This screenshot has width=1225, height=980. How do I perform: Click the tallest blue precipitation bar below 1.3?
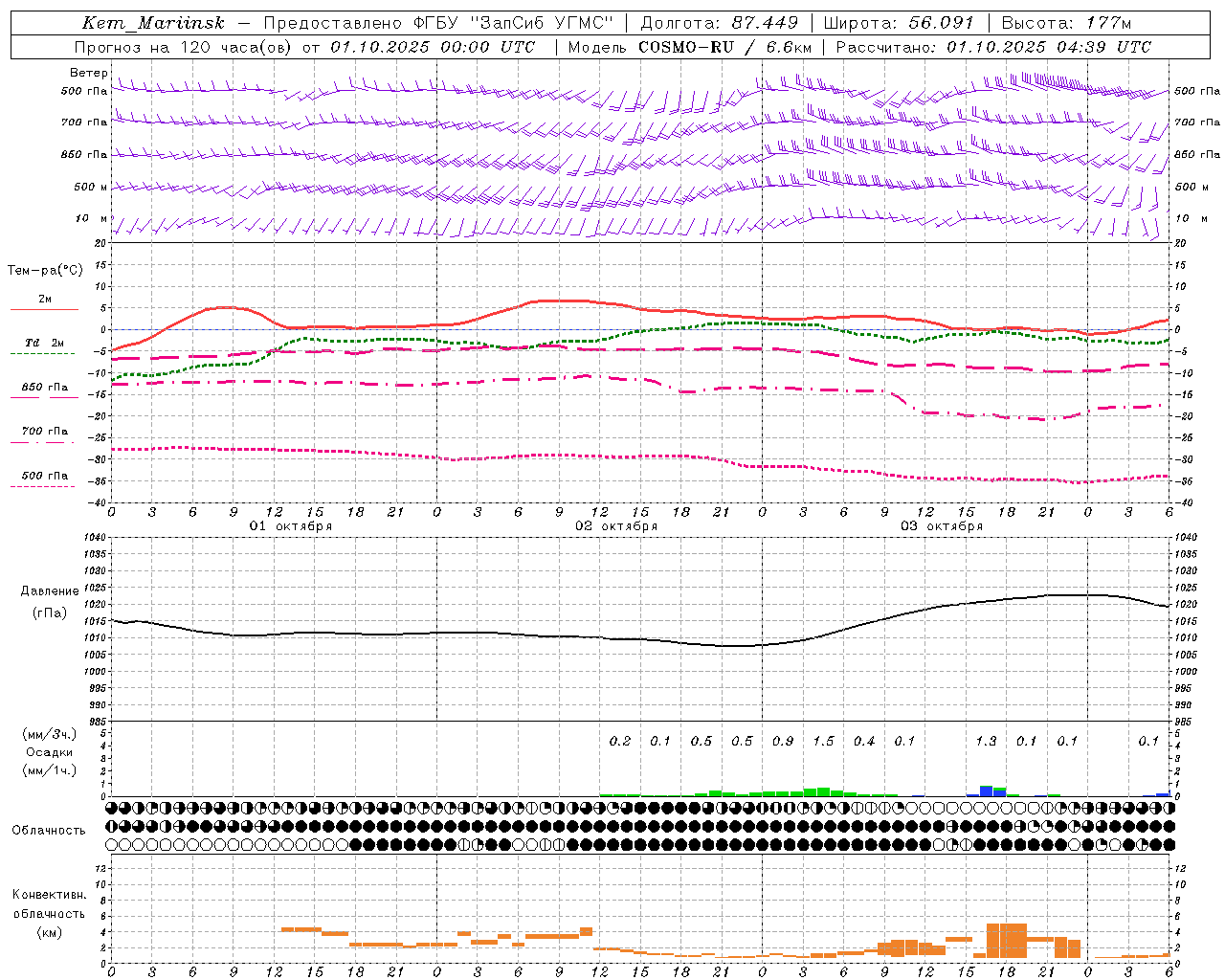[x=987, y=791]
